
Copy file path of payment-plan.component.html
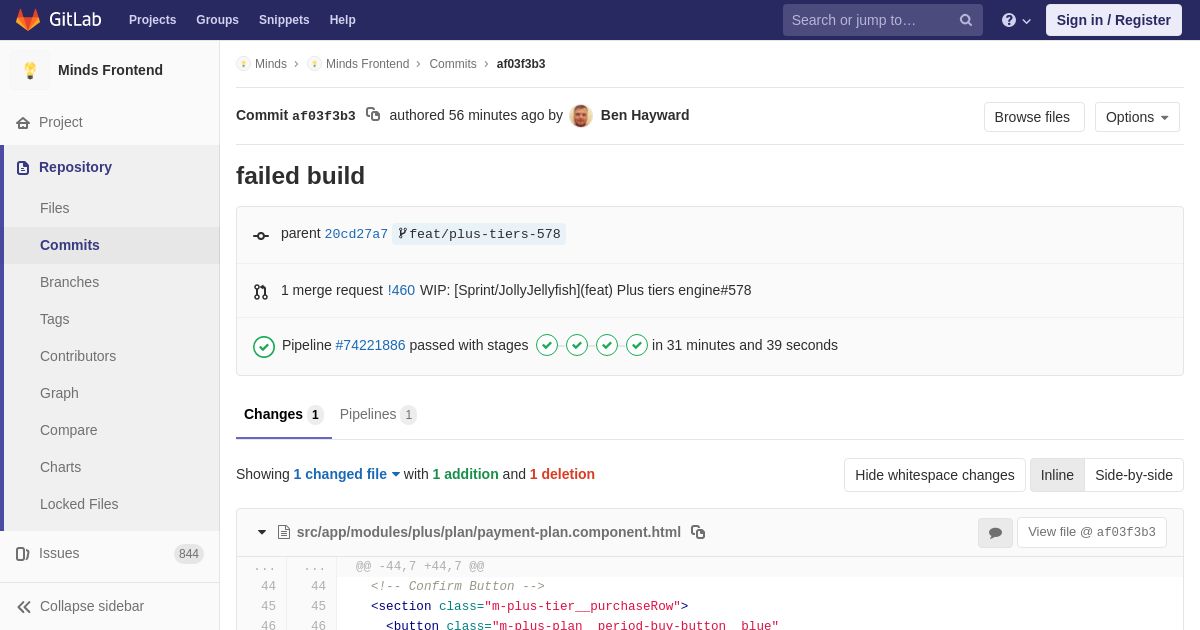(x=698, y=532)
